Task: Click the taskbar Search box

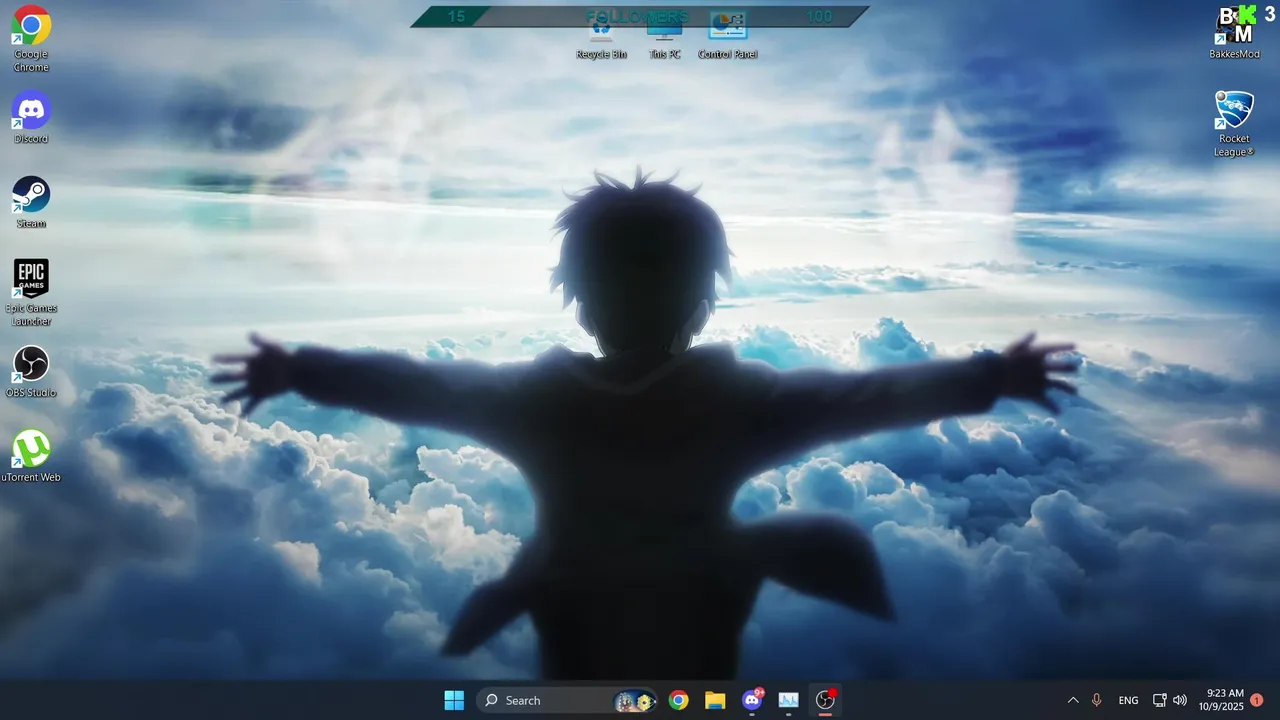Action: pyautogui.click(x=567, y=700)
